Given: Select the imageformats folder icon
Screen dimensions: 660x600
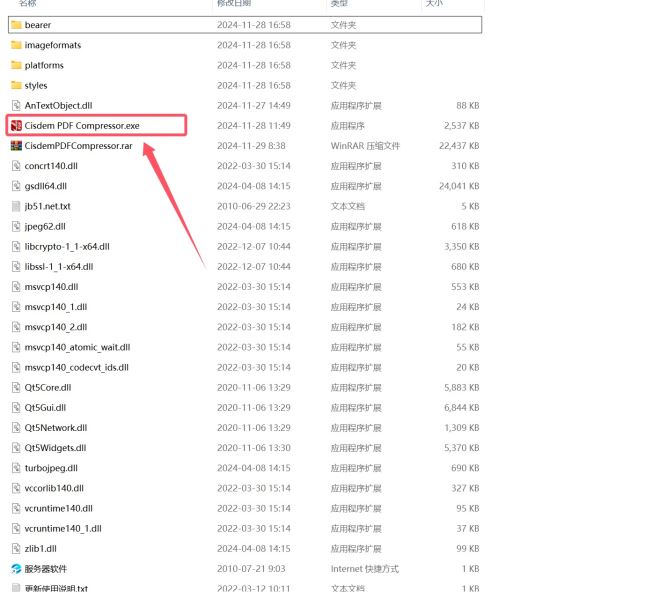Looking at the screenshot, I should click(x=16, y=45).
